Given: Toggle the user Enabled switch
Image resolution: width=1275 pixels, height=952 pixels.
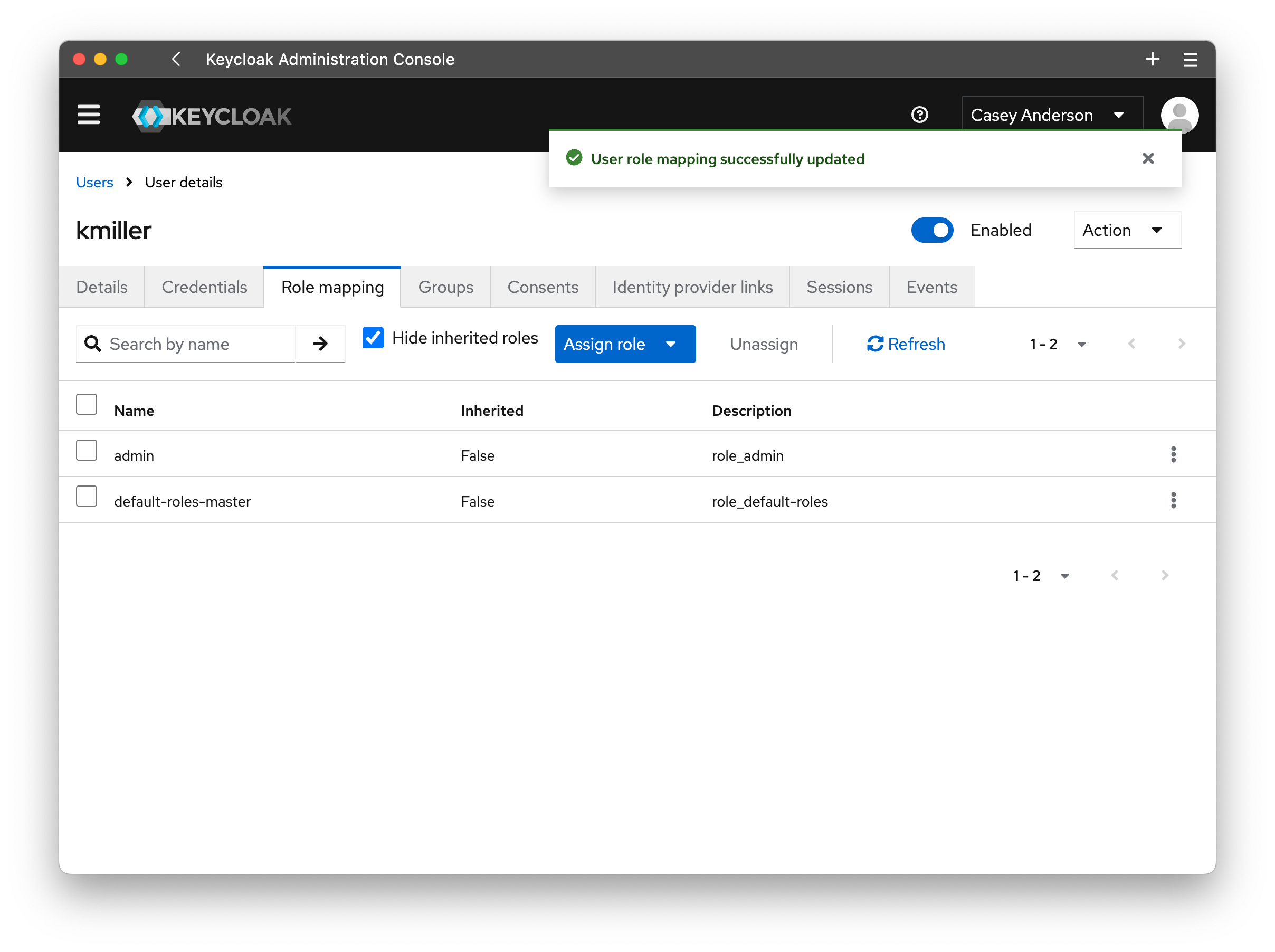Looking at the screenshot, I should 931,230.
